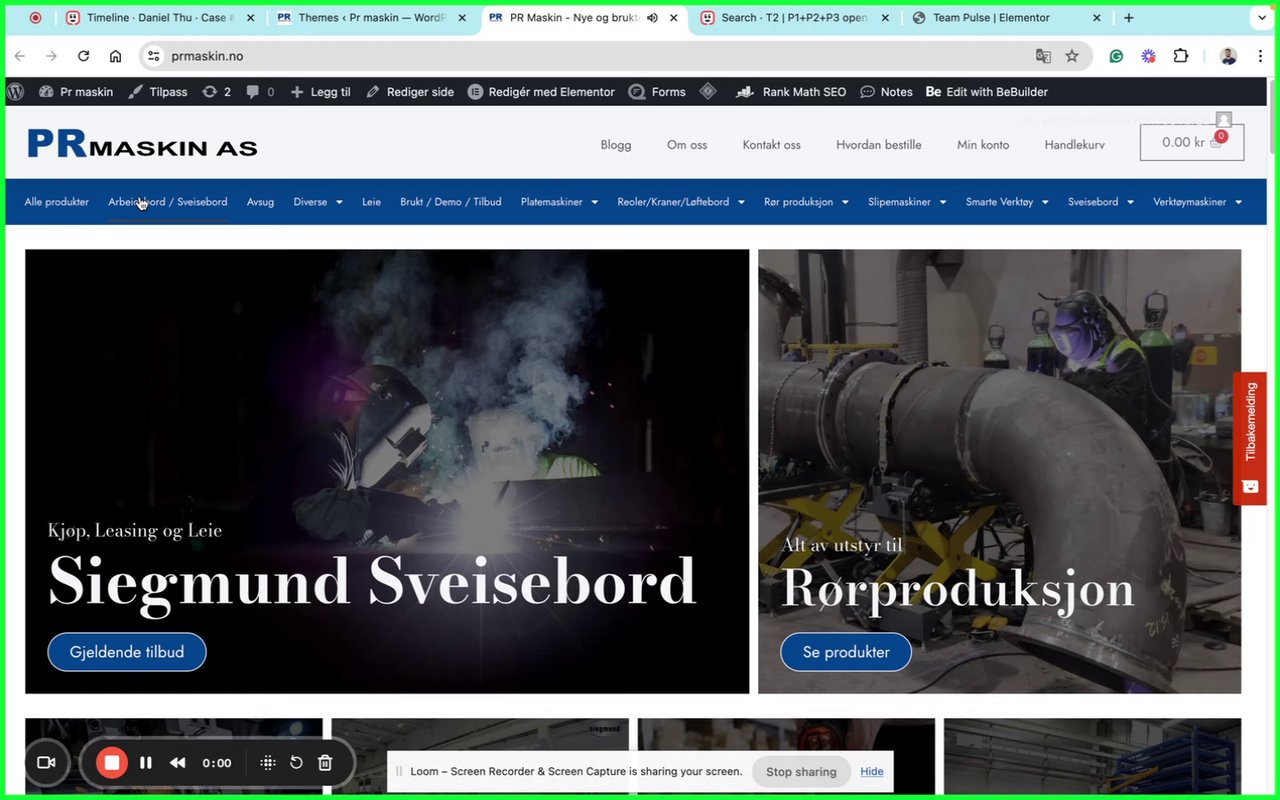The width and height of the screenshot is (1280, 800).
Task: Open the Blogg menu link
Action: coord(616,145)
